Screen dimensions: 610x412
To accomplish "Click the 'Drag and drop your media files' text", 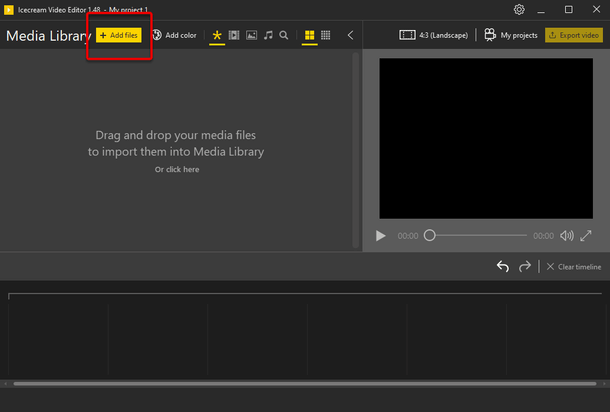I will coord(175,135).
